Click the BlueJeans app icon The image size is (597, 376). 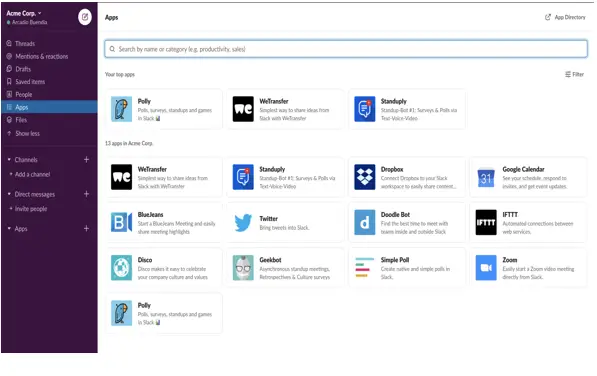tap(121, 222)
